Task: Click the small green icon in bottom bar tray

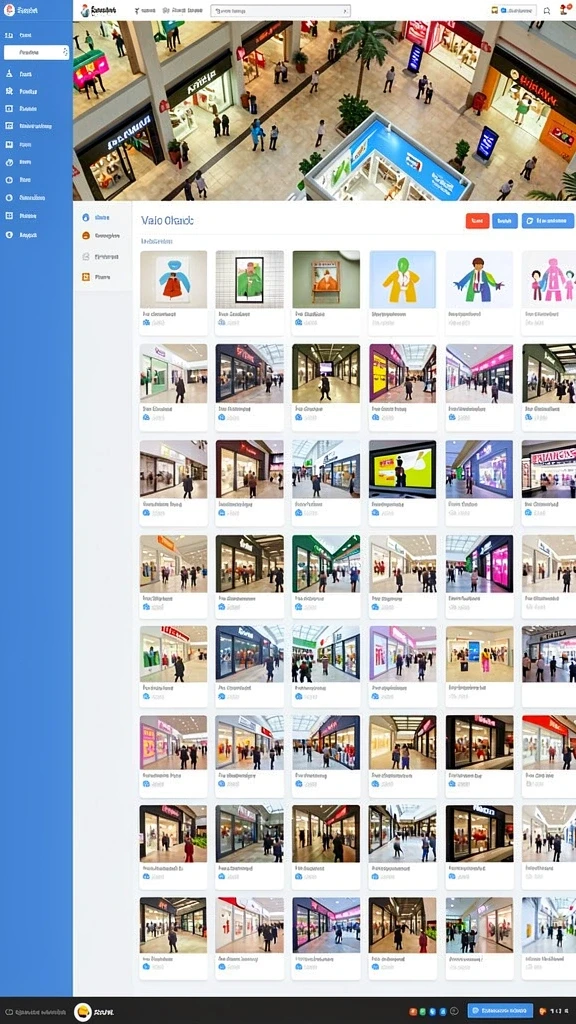Action: pos(423,1012)
